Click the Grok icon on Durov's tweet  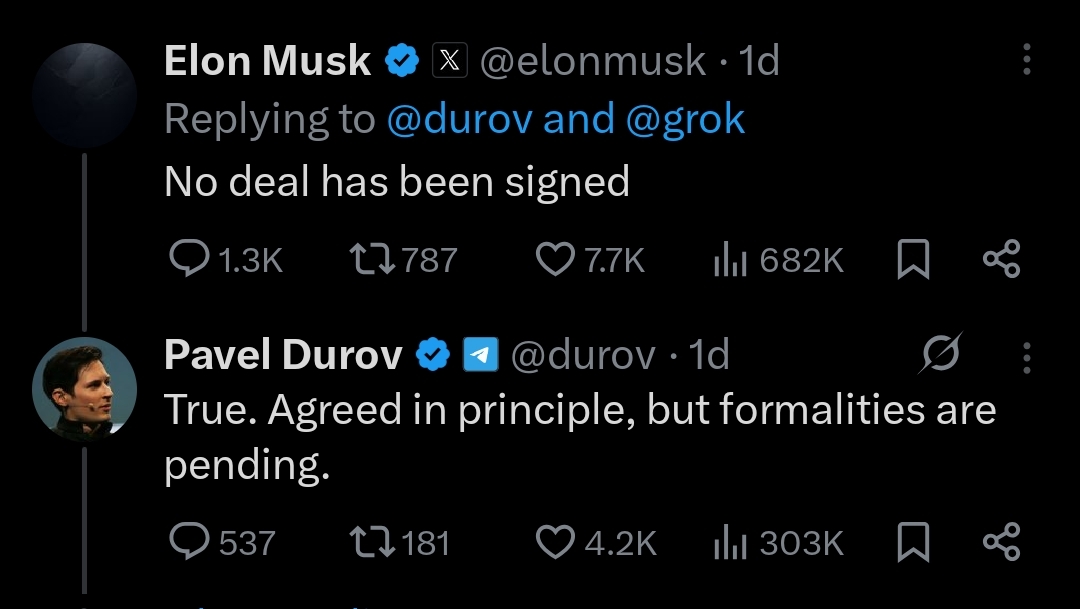[941, 354]
